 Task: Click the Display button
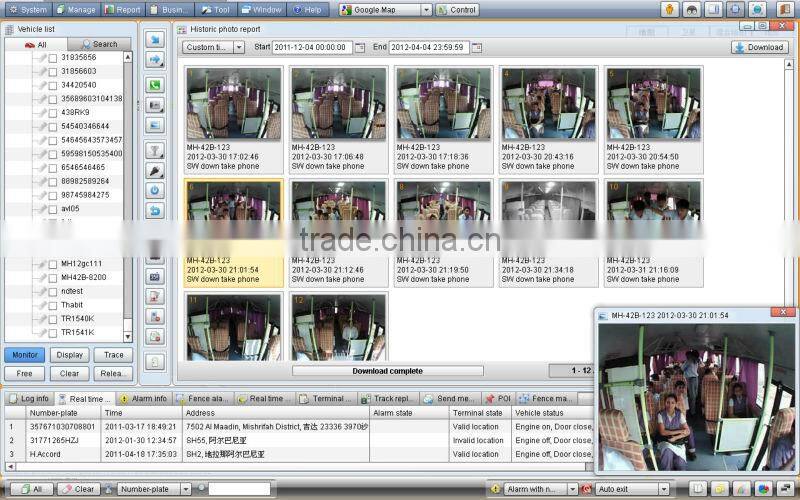point(69,355)
